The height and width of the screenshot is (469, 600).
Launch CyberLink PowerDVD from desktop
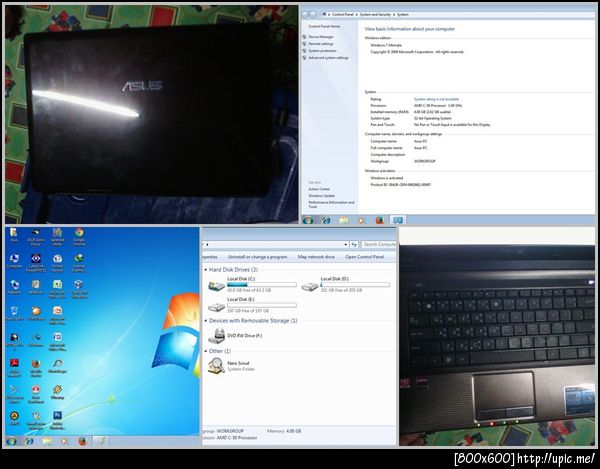[36, 263]
